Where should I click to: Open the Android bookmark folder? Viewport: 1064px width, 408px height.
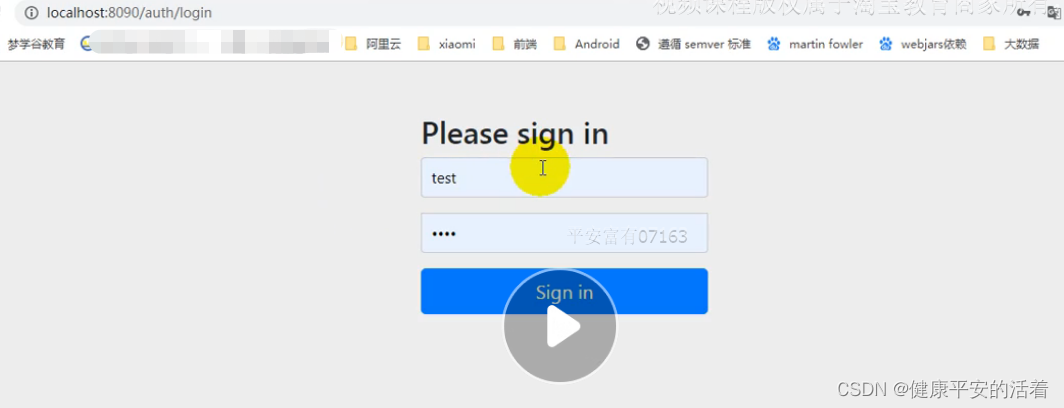[x=587, y=44]
